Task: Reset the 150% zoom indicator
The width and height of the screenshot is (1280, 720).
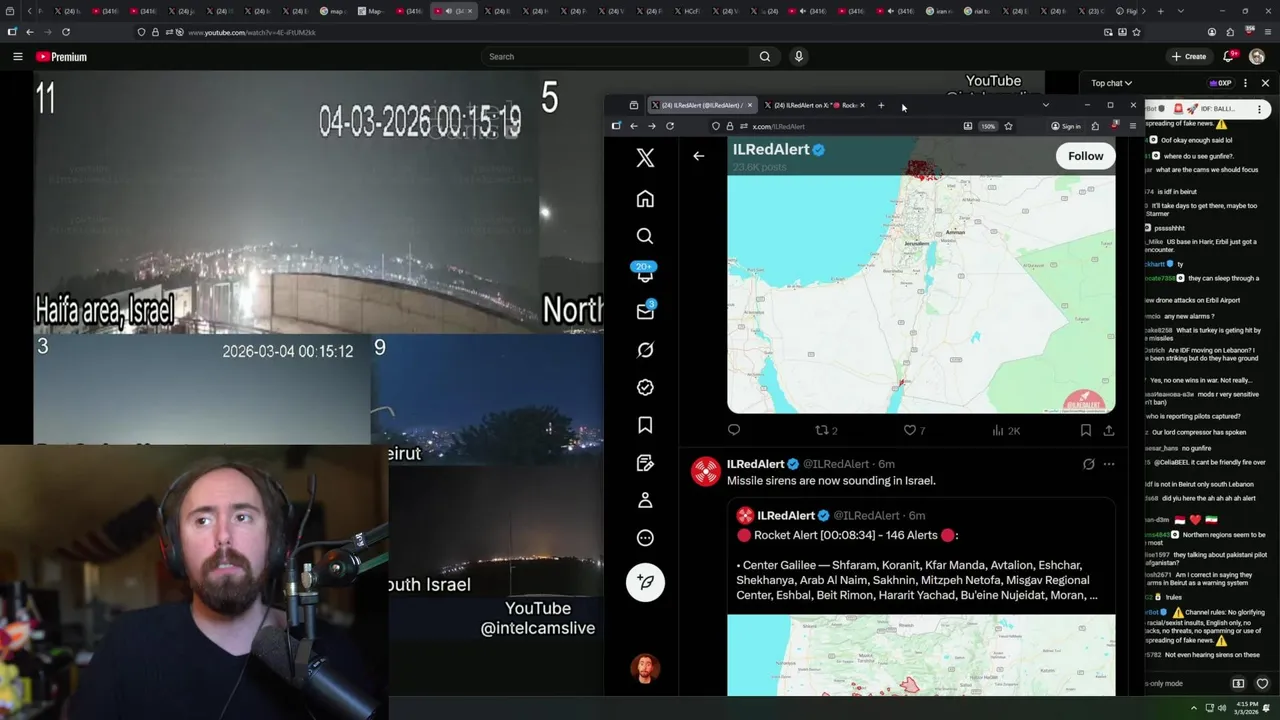Action: click(988, 126)
